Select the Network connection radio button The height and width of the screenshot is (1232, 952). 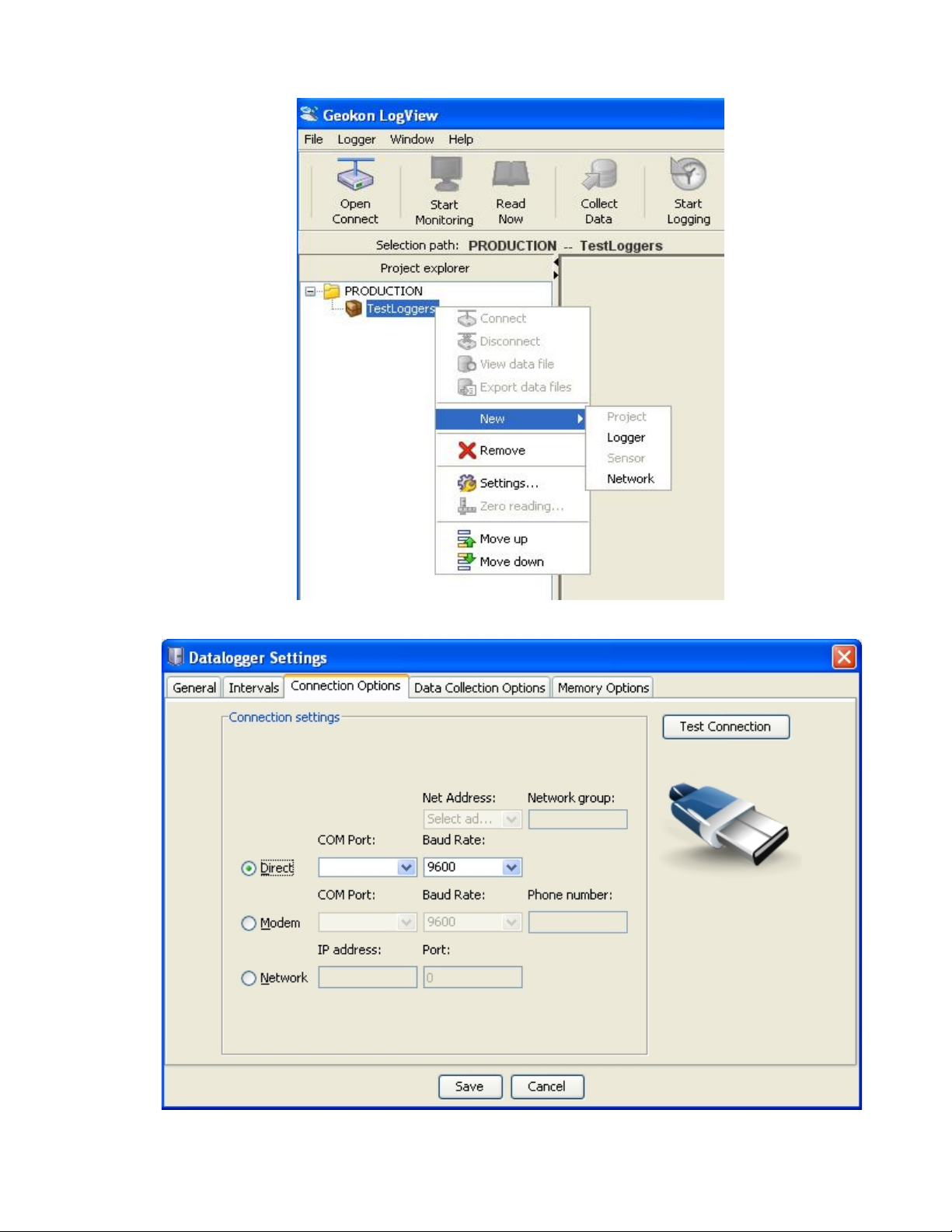[249, 979]
